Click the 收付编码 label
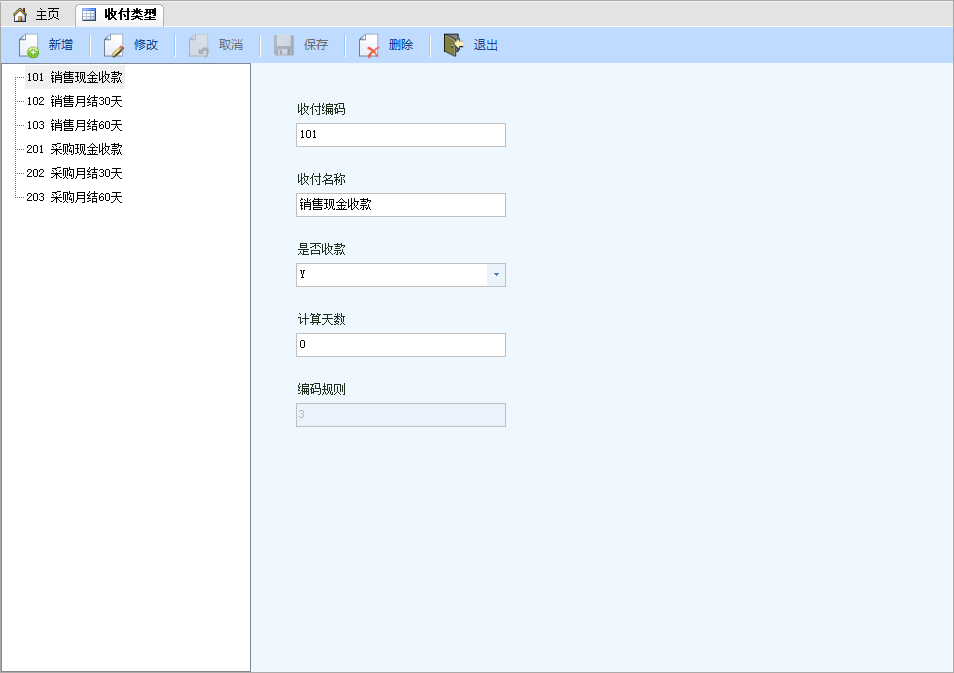This screenshot has width=954, height=673. click(321, 110)
